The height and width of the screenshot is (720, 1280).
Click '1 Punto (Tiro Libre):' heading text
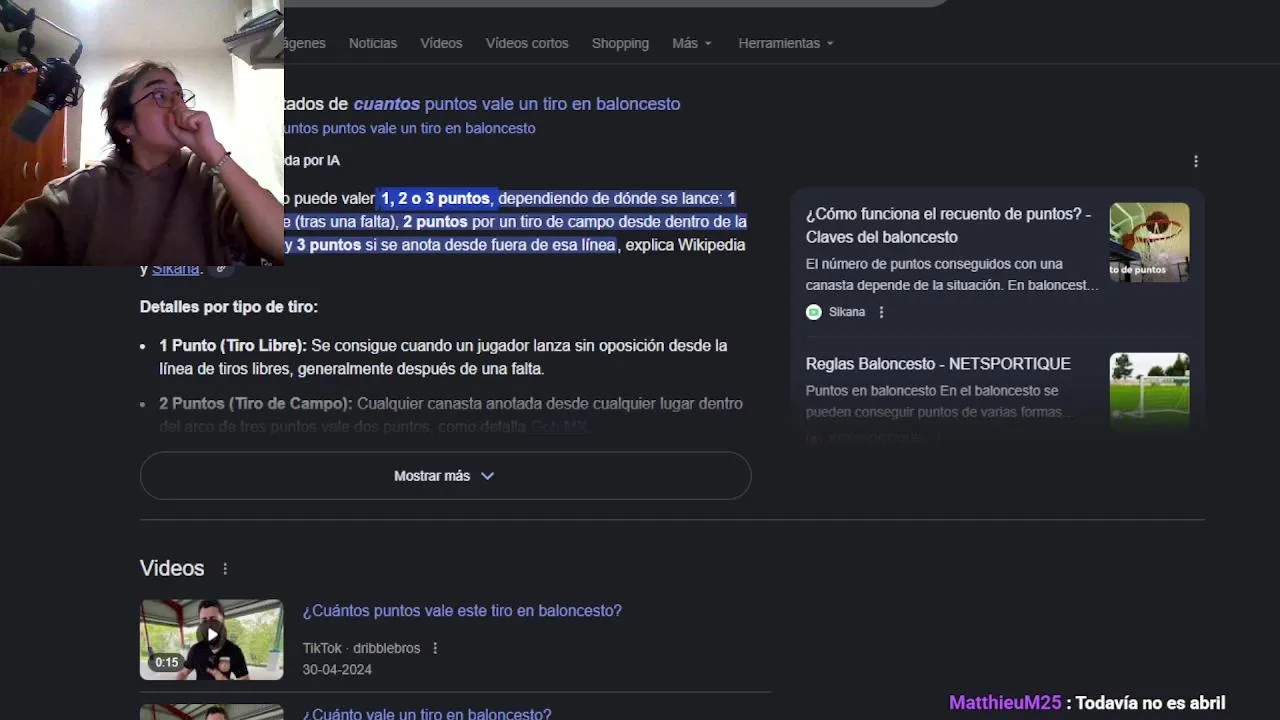(x=233, y=345)
